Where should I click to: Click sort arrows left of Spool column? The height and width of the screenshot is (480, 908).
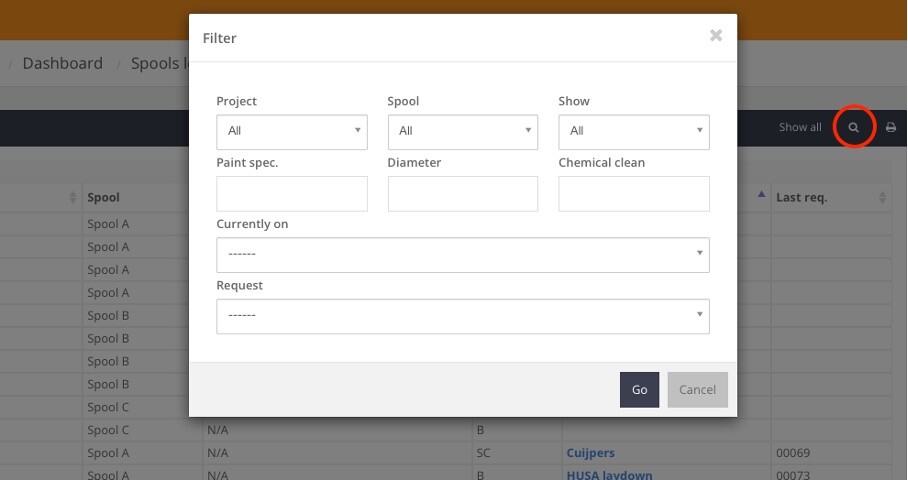[x=73, y=198]
